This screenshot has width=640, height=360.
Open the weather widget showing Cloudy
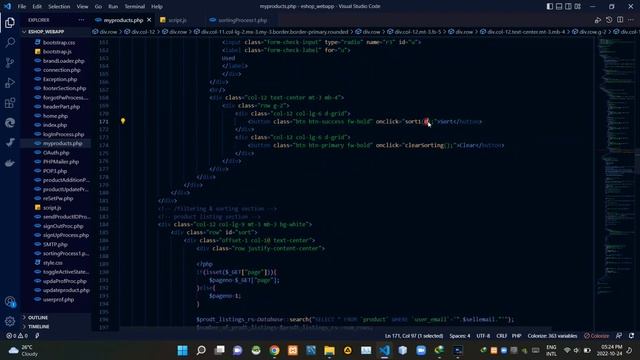[x=22, y=350]
